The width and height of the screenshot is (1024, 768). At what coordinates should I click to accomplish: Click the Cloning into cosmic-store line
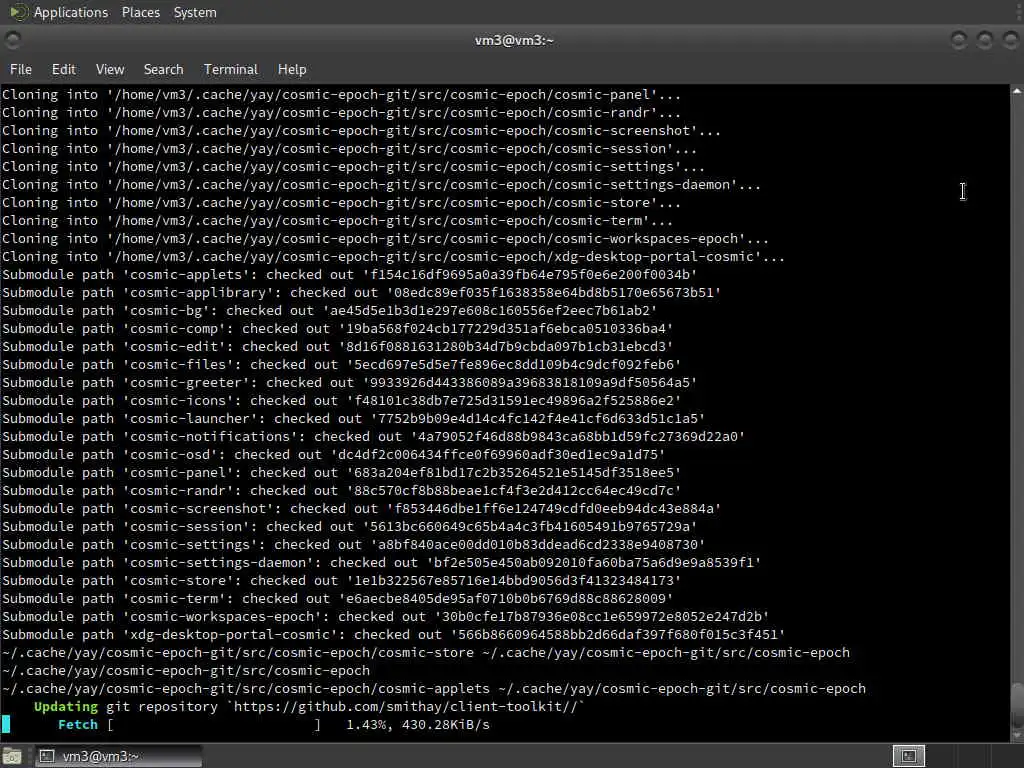(x=342, y=202)
